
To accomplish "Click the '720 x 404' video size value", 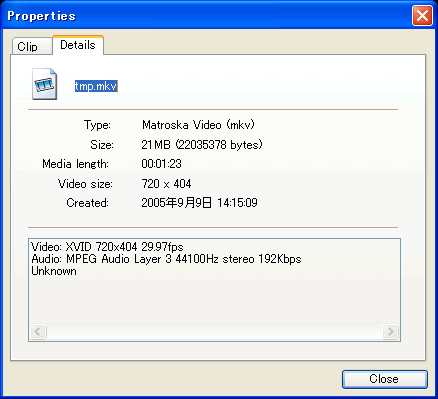I will [166, 184].
